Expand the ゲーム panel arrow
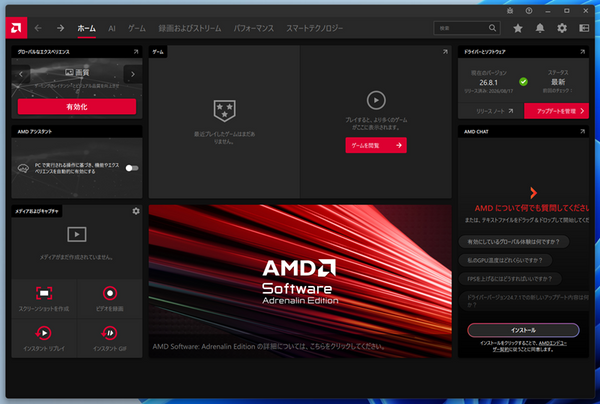This screenshot has width=600, height=404. coord(445,52)
